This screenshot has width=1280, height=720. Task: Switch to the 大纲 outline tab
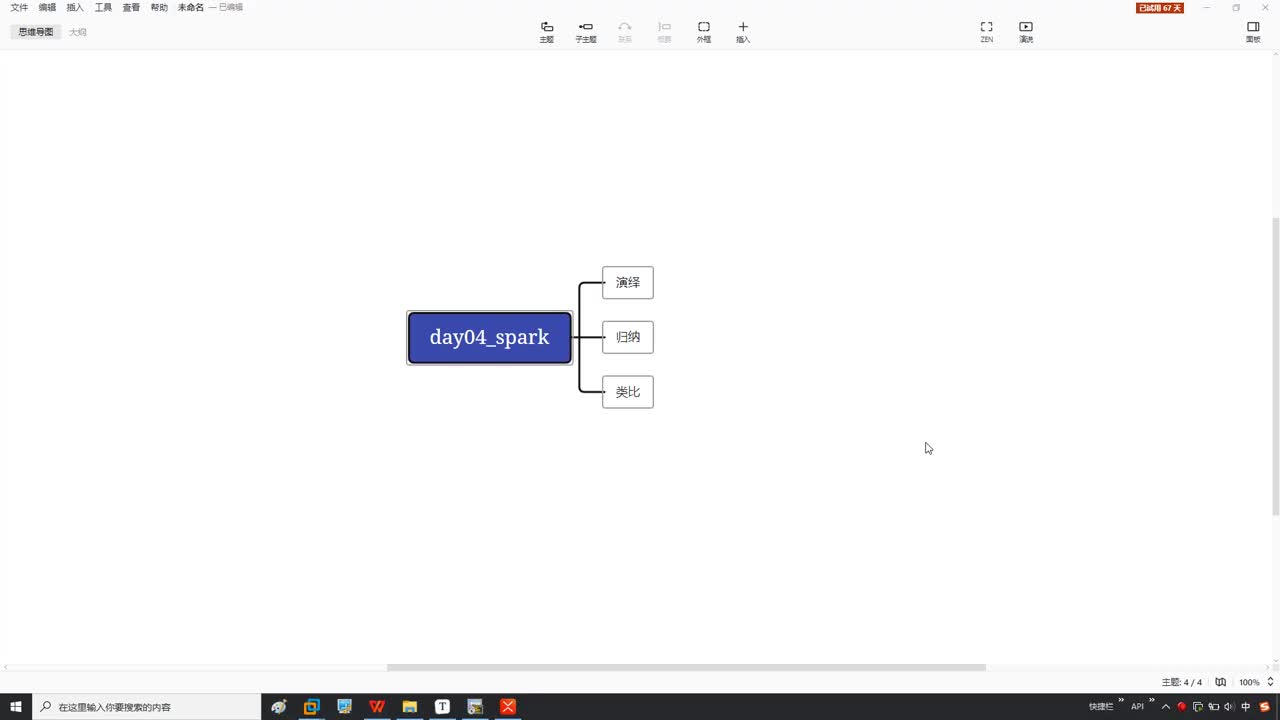[78, 32]
